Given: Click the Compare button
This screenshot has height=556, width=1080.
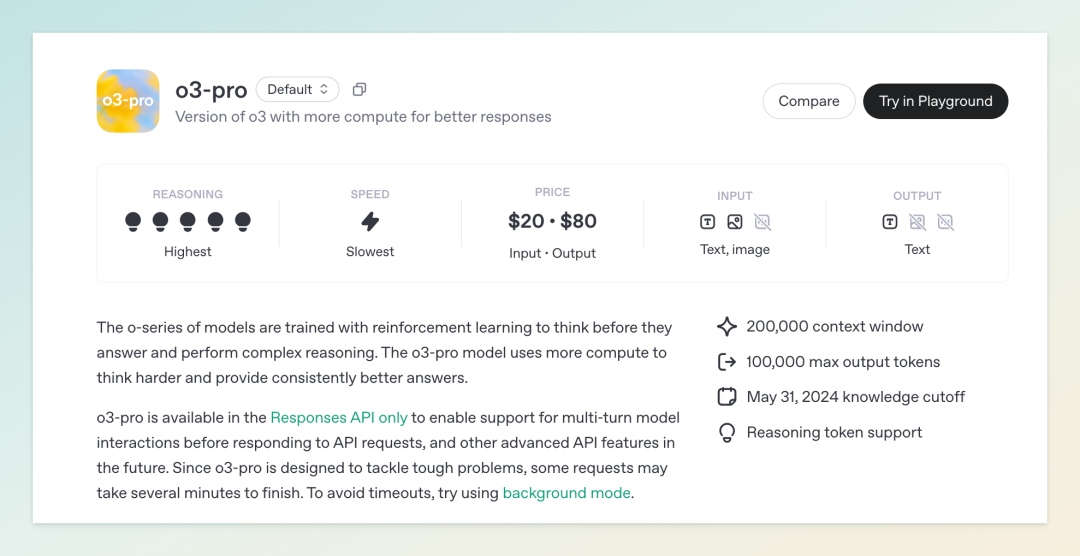Looking at the screenshot, I should (x=809, y=101).
